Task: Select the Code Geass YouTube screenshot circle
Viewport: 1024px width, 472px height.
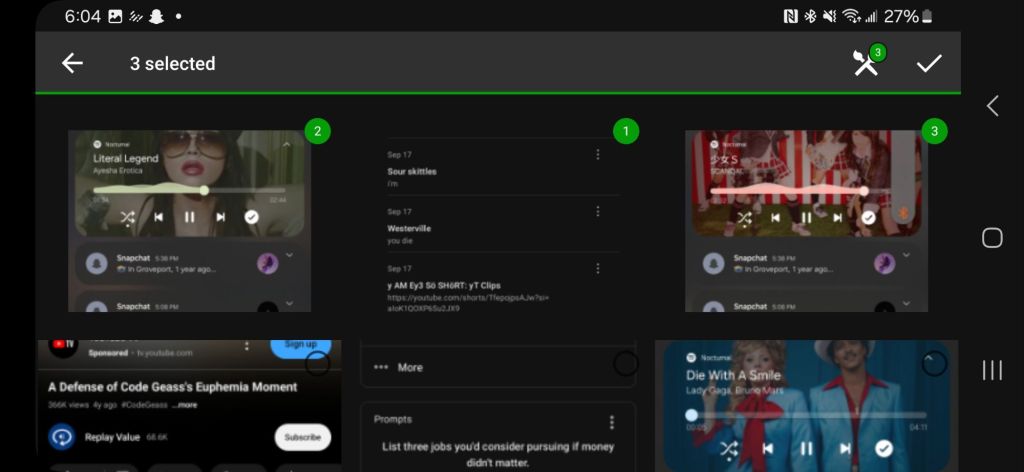Action: click(x=317, y=364)
